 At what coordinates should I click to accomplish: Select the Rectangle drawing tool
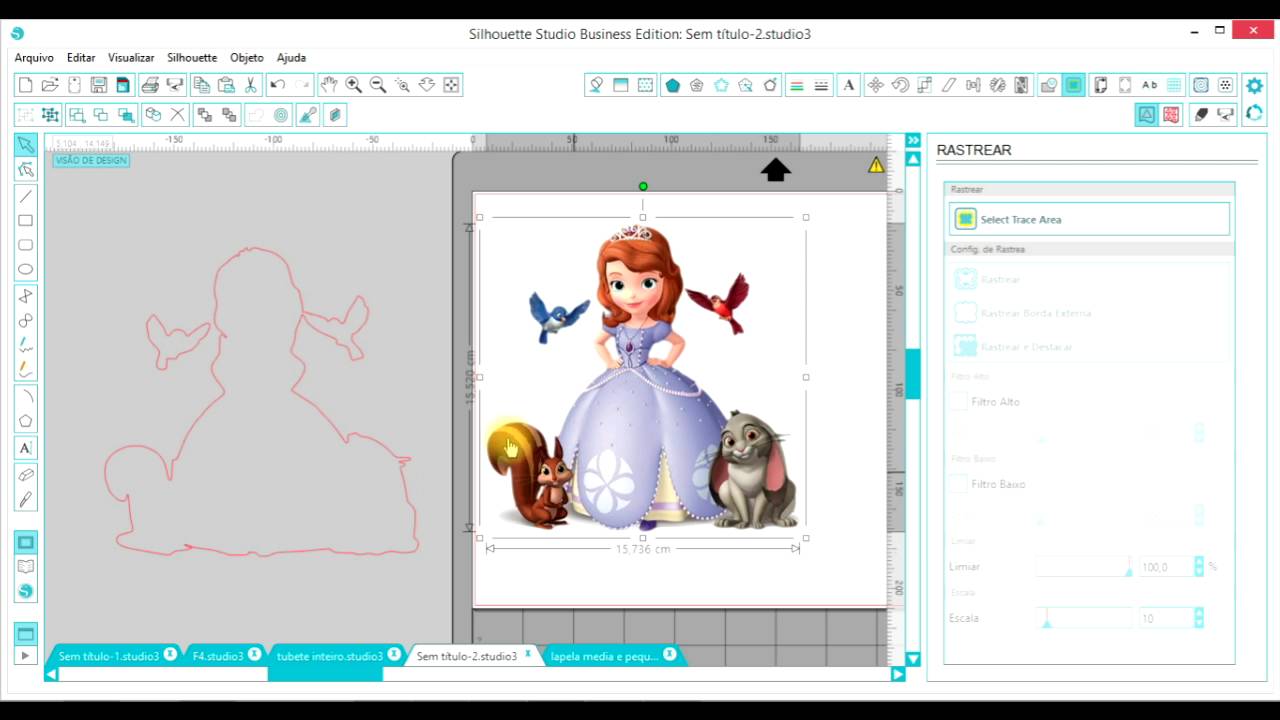[26, 220]
